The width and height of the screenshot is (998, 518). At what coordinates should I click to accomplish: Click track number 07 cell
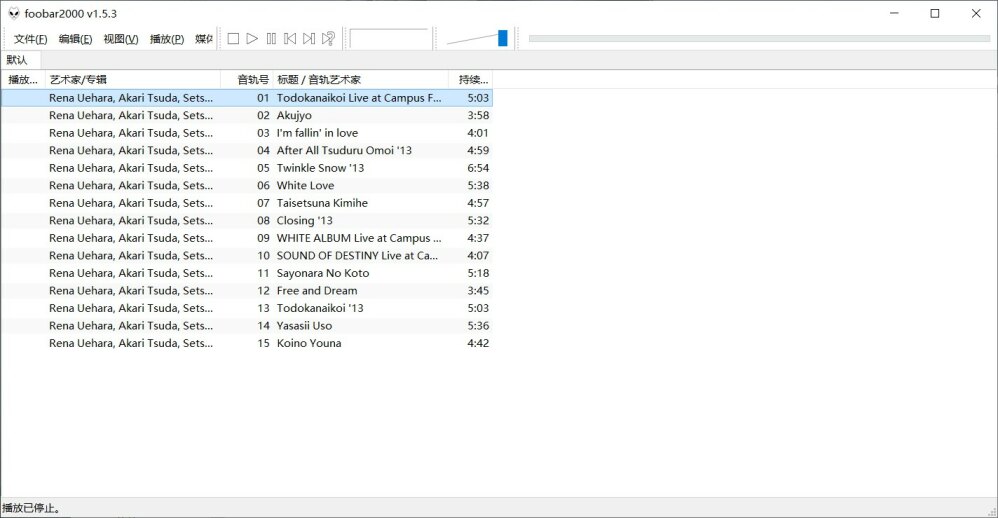pyautogui.click(x=263, y=203)
